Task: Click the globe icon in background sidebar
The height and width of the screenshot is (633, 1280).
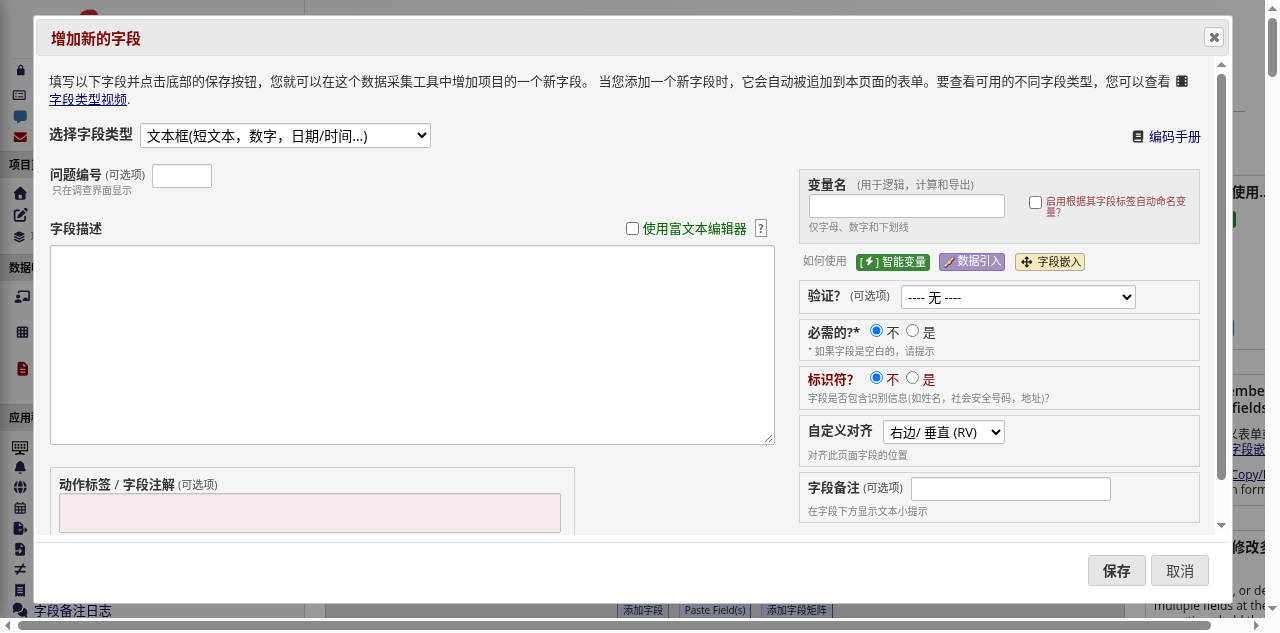Action: pos(20,487)
